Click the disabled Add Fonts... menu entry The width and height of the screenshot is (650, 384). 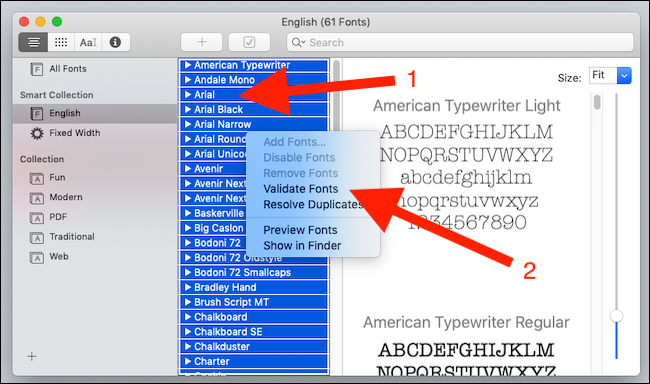coord(294,142)
